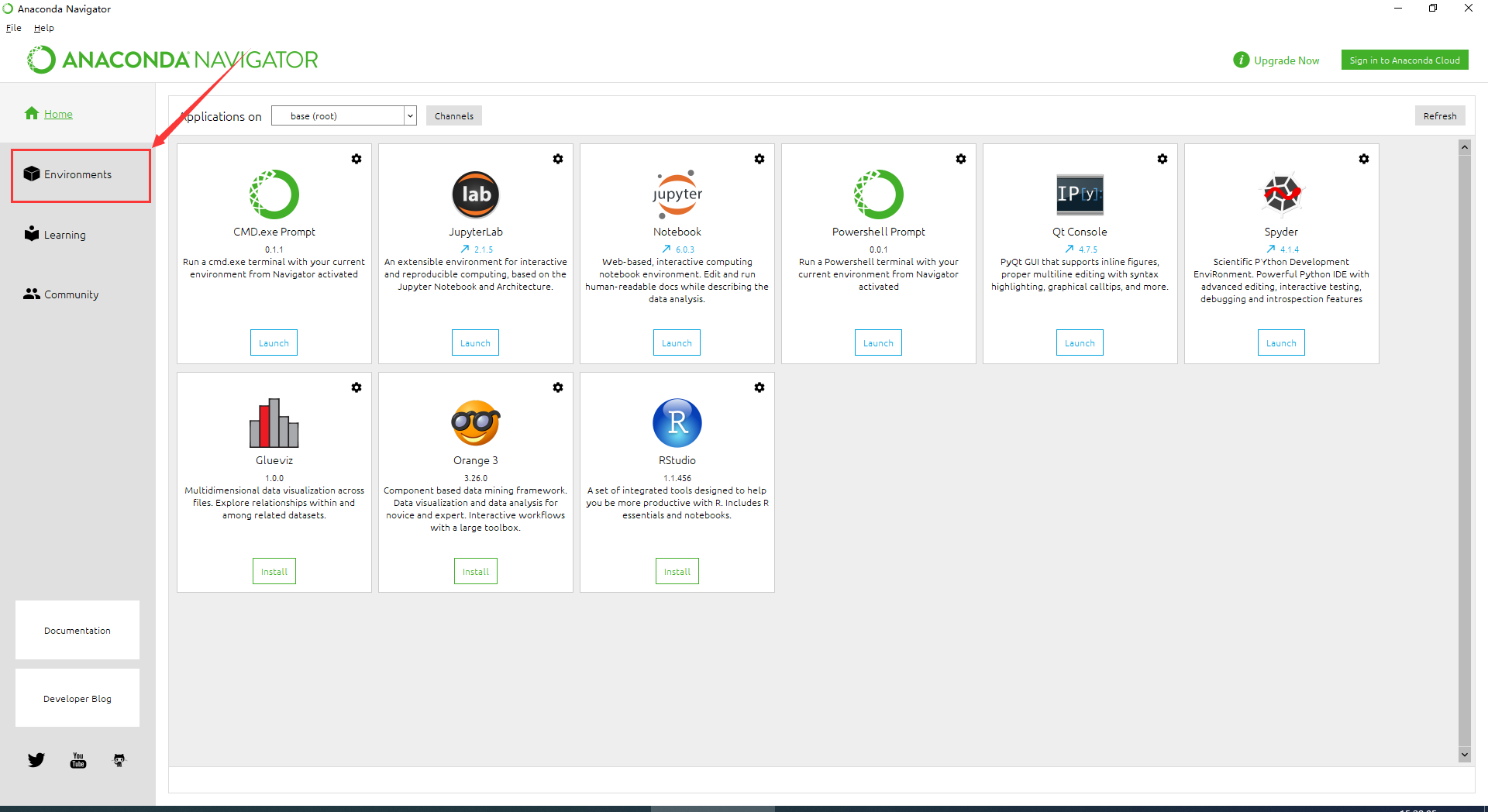The width and height of the screenshot is (1488, 812).
Task: Launch Powershell Prompt
Action: pos(878,343)
